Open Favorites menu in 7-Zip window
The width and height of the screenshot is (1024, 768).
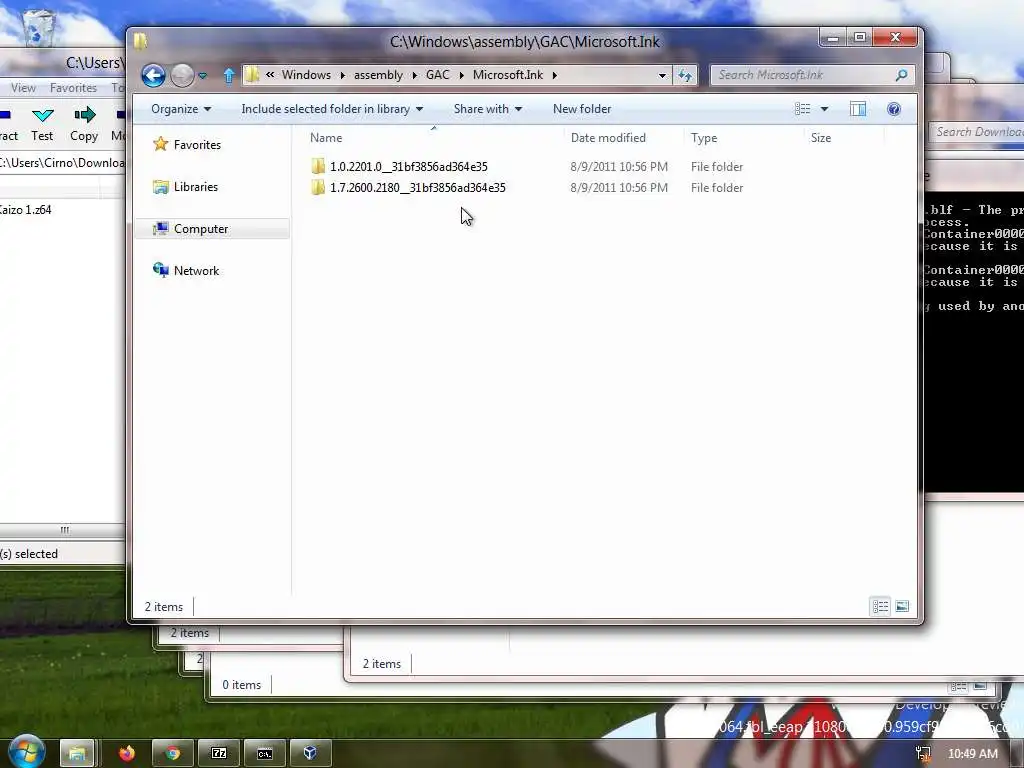(x=73, y=88)
